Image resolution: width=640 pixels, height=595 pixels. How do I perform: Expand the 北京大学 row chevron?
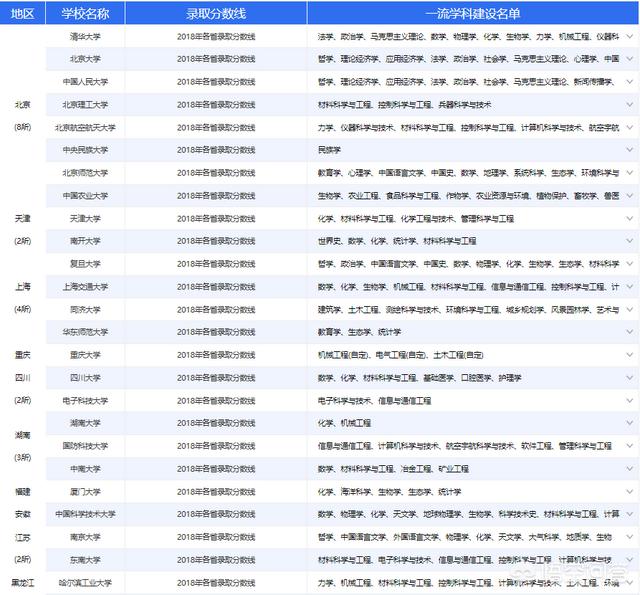pyautogui.click(x=629, y=59)
